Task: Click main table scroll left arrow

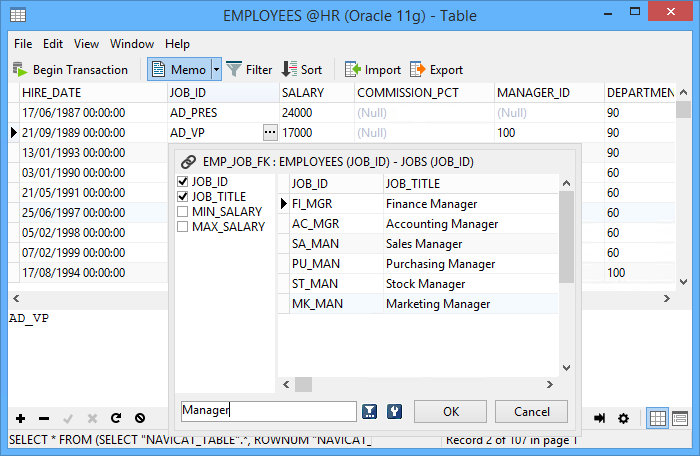Action: click(x=16, y=298)
